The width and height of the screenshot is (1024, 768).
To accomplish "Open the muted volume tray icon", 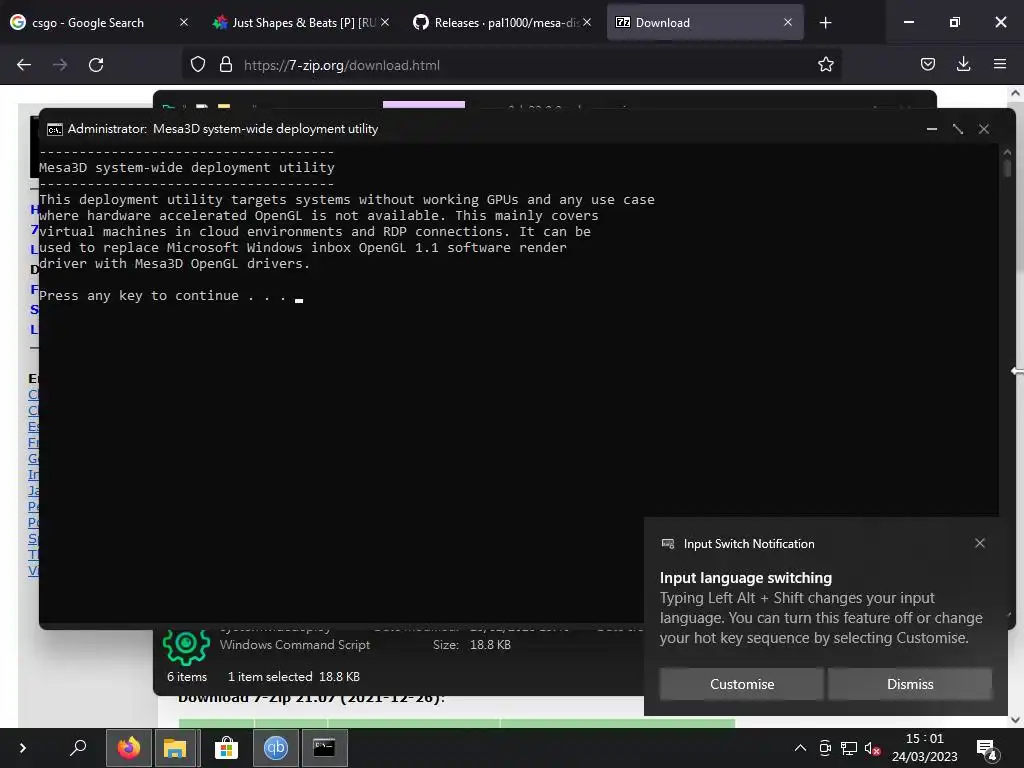I will [x=873, y=748].
